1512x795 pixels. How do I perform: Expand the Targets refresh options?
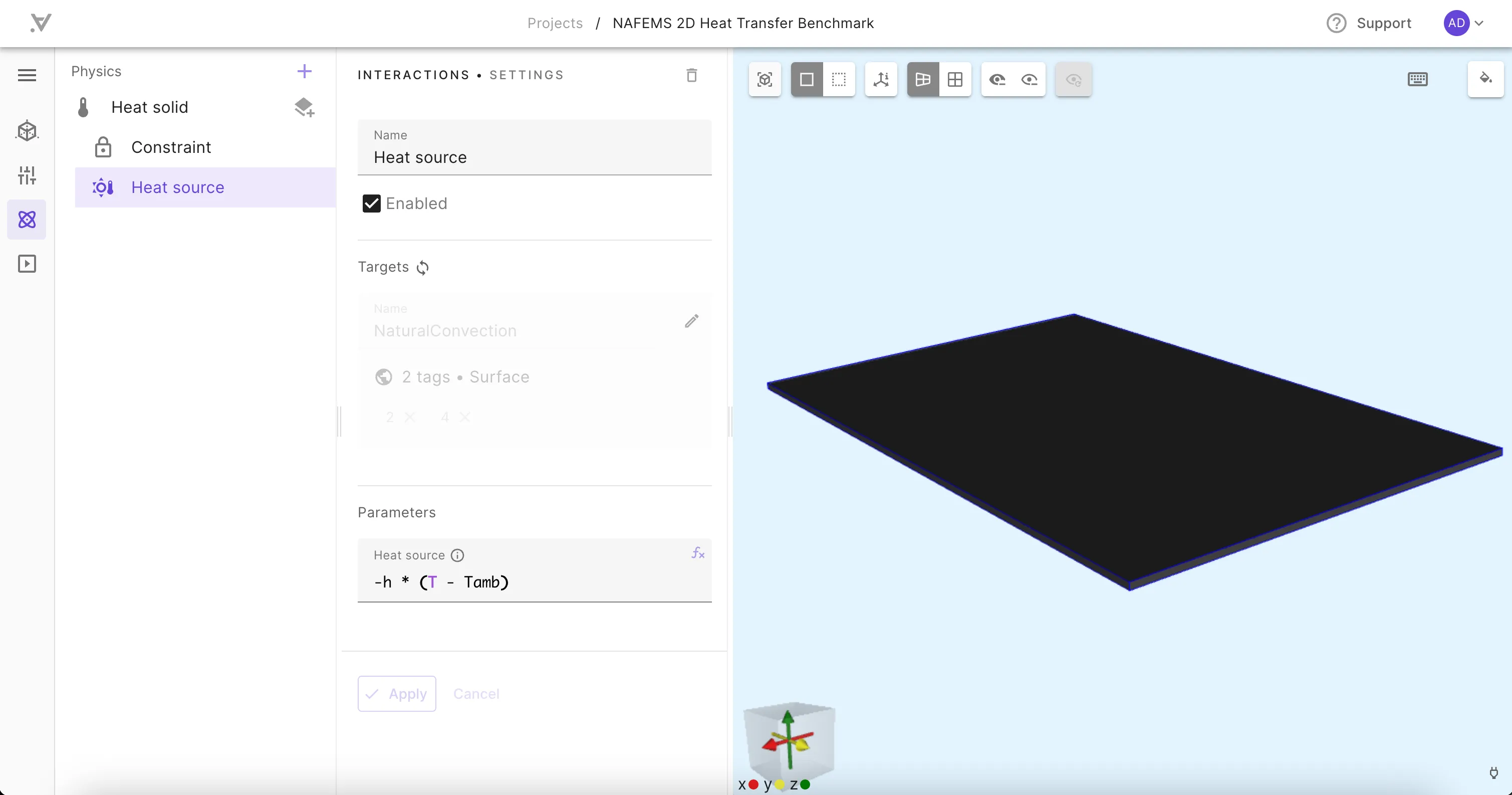(421, 267)
